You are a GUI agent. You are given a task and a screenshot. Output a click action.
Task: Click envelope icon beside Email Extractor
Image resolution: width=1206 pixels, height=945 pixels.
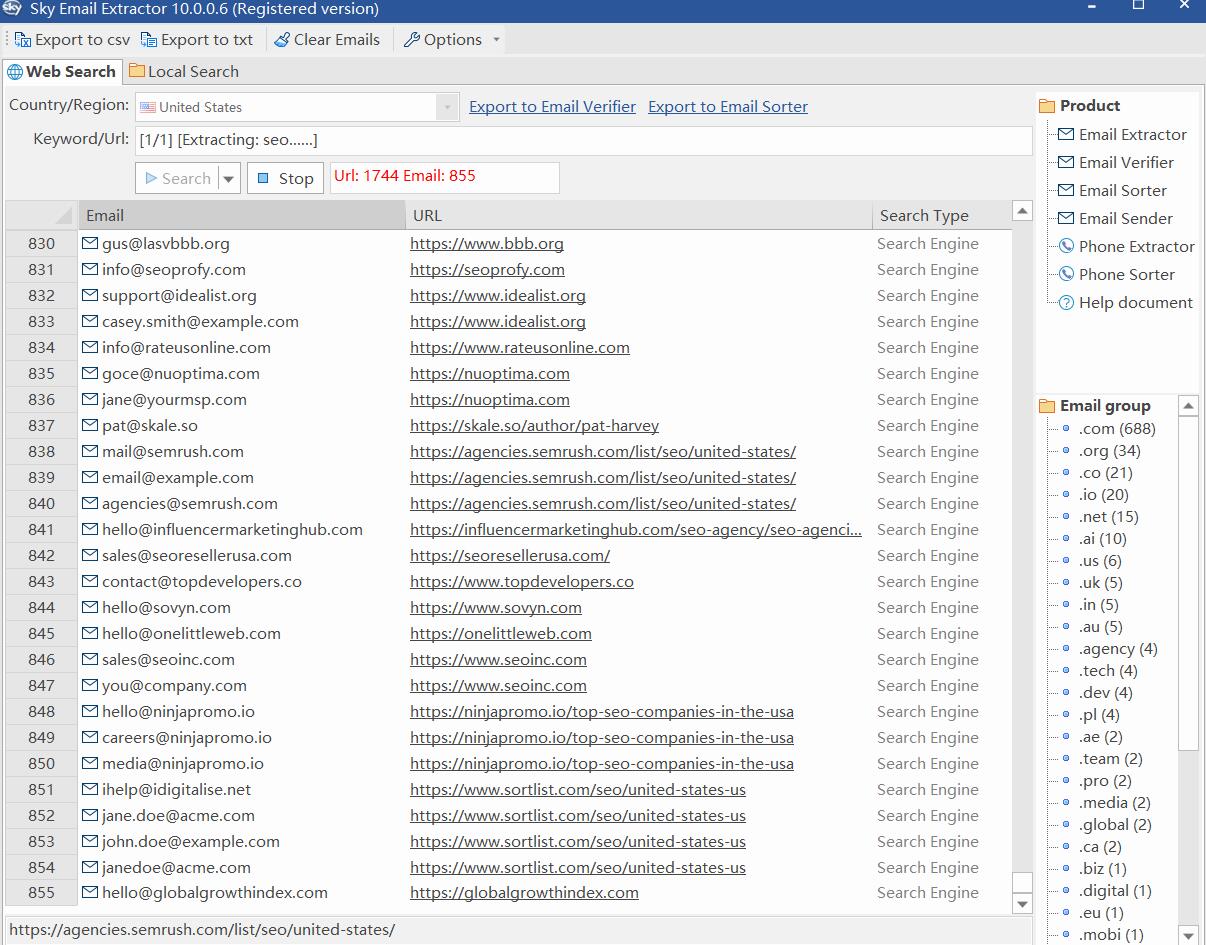point(1066,134)
